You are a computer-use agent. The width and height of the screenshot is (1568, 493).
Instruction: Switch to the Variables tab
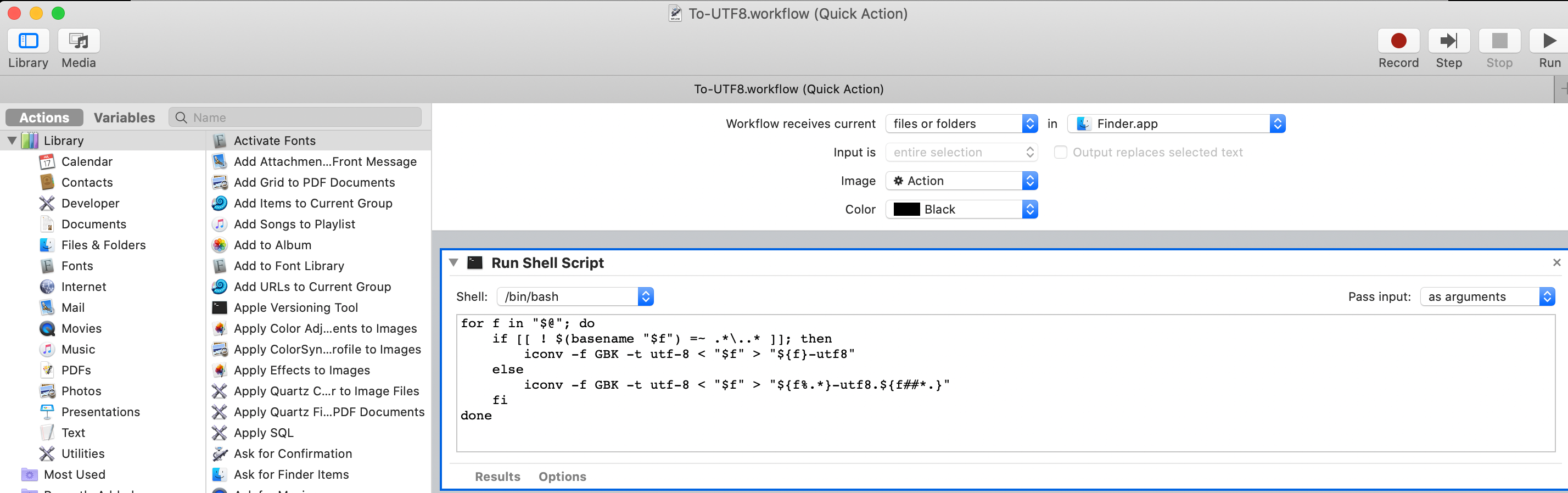click(x=124, y=117)
